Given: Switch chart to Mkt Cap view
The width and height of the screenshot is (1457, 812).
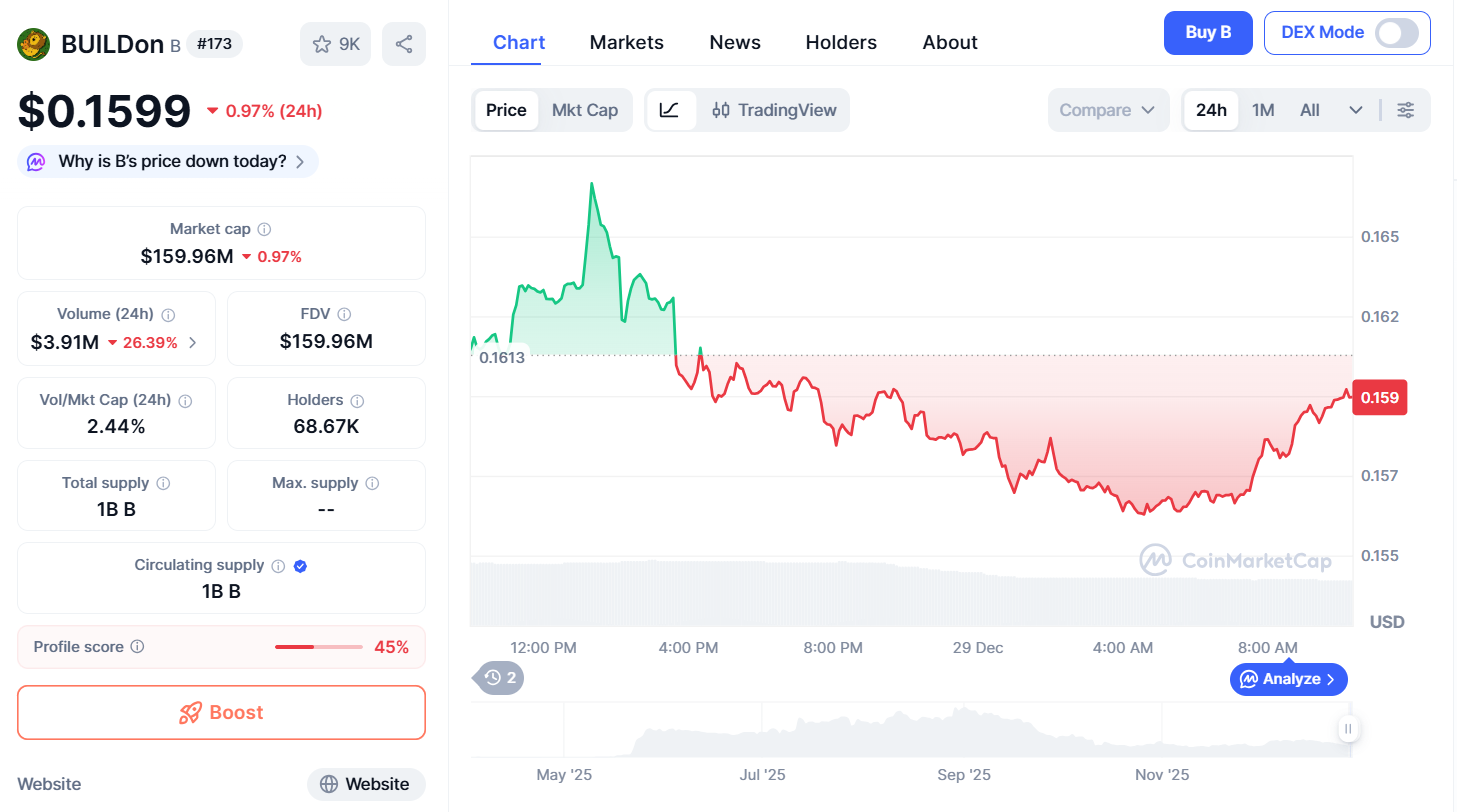Looking at the screenshot, I should pos(585,110).
